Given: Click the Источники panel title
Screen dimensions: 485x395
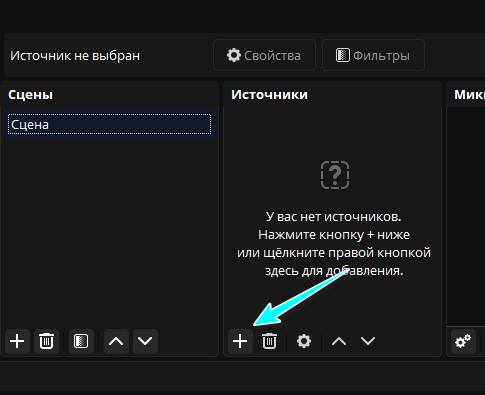Looking at the screenshot, I should coord(269,95).
